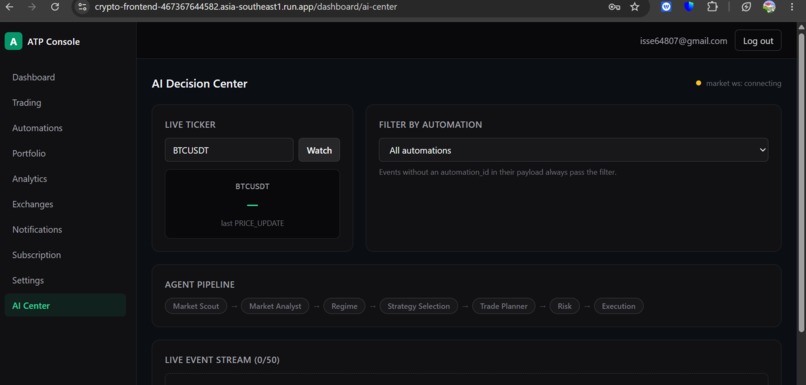Click the Market Analyst pipeline chip
This screenshot has height=385, width=806.
pos(275,306)
